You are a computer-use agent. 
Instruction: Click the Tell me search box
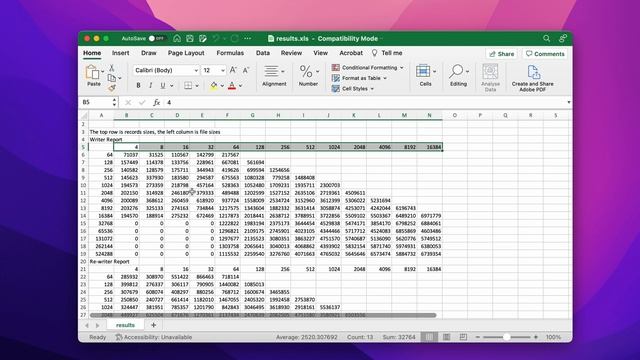[x=387, y=53]
